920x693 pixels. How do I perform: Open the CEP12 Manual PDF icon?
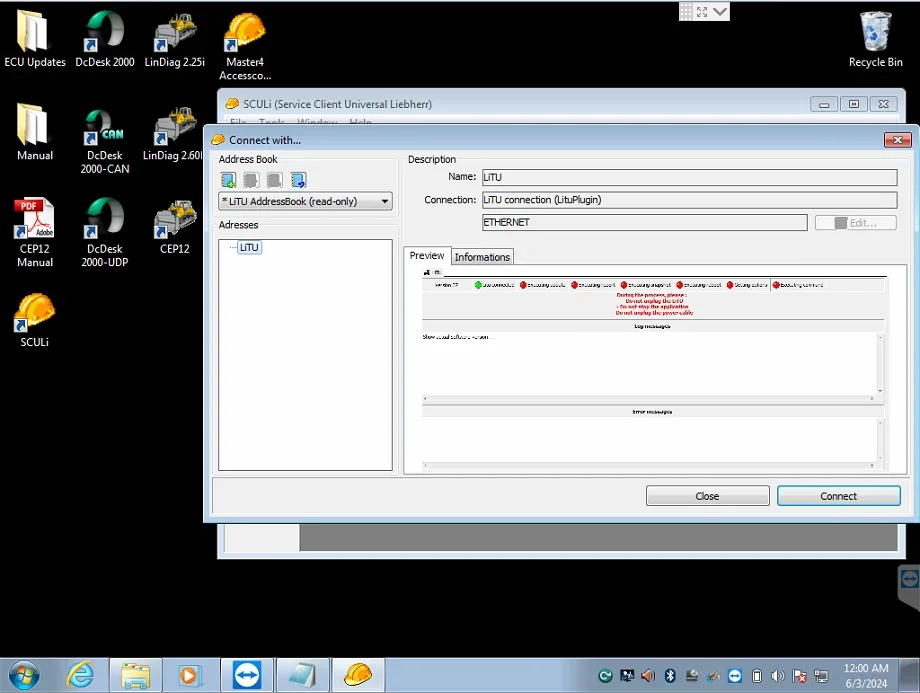[35, 232]
